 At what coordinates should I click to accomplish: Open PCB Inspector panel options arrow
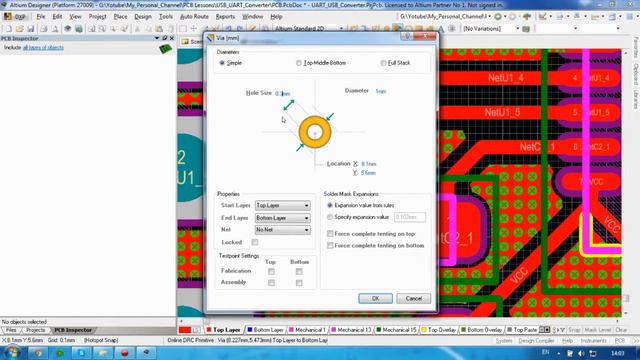click(157, 38)
